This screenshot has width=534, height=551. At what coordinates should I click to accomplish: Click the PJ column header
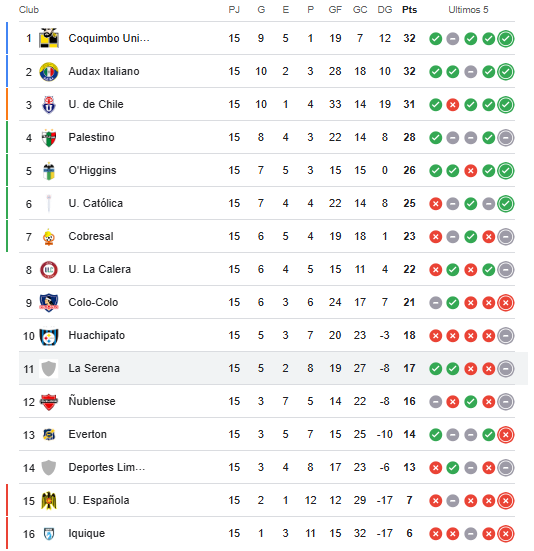point(234,10)
